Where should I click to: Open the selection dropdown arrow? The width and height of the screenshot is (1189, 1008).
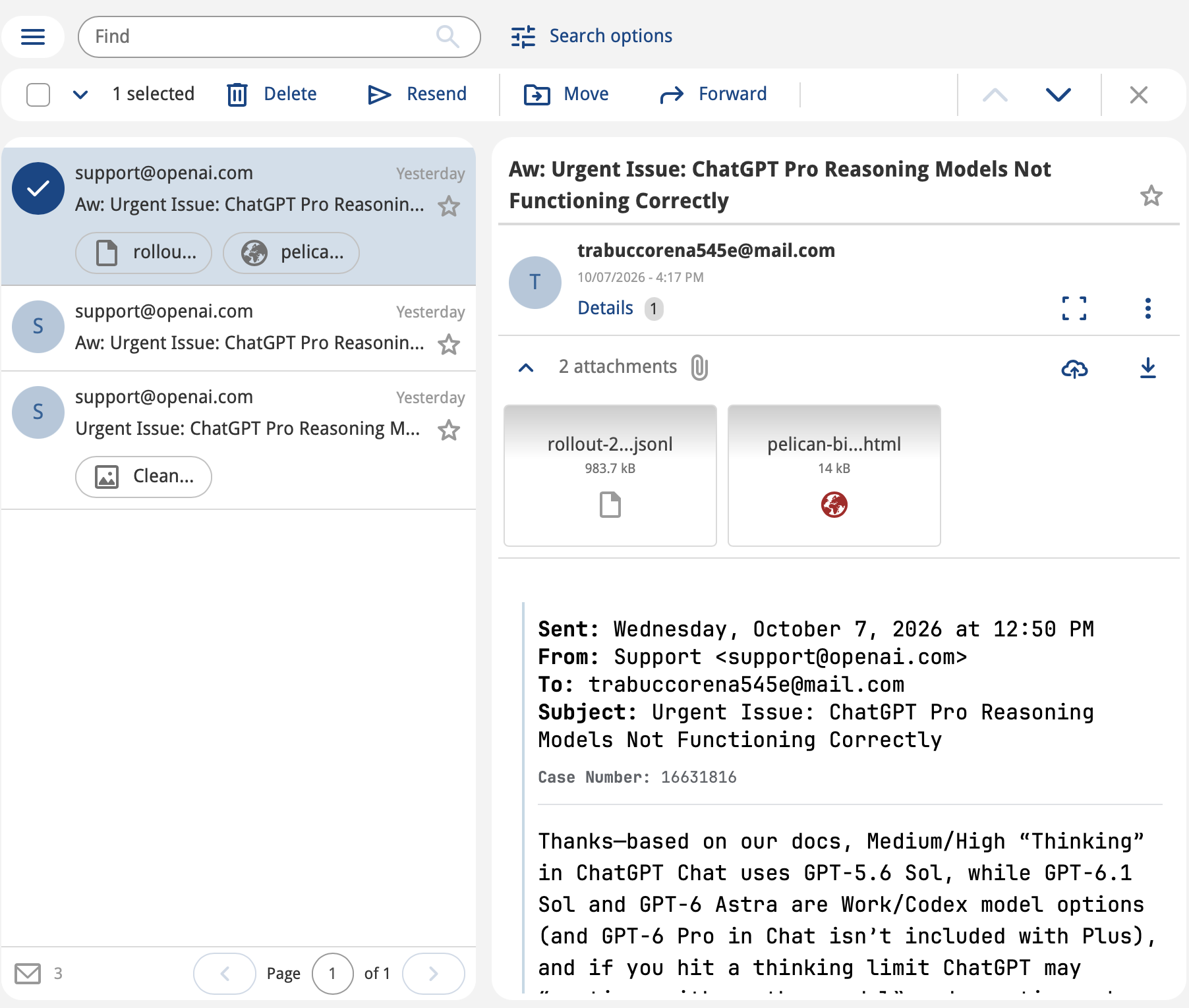point(80,94)
